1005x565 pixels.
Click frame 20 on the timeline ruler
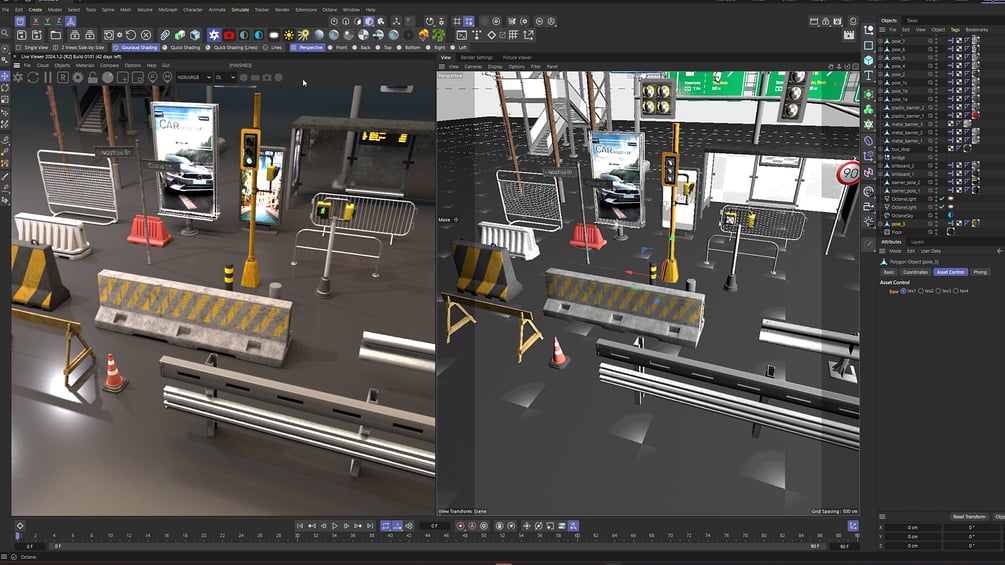click(x=204, y=534)
